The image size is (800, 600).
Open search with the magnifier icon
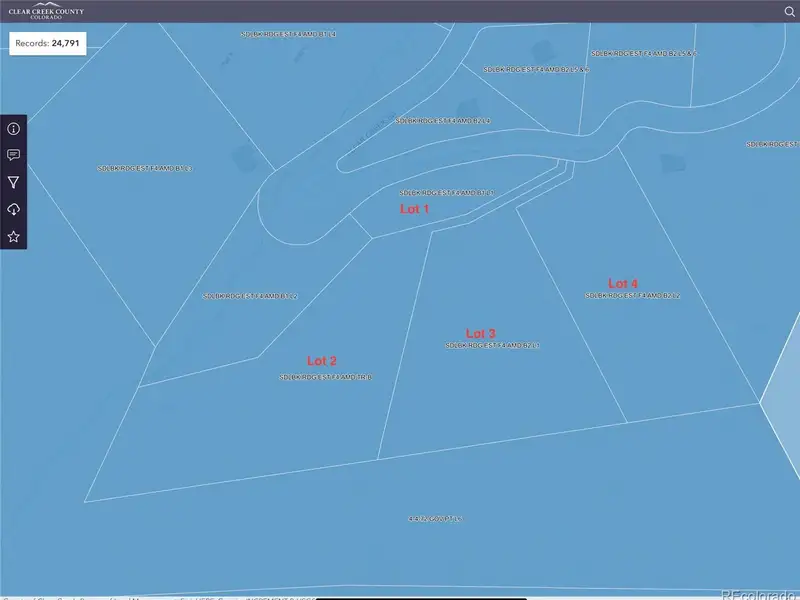(790, 11)
